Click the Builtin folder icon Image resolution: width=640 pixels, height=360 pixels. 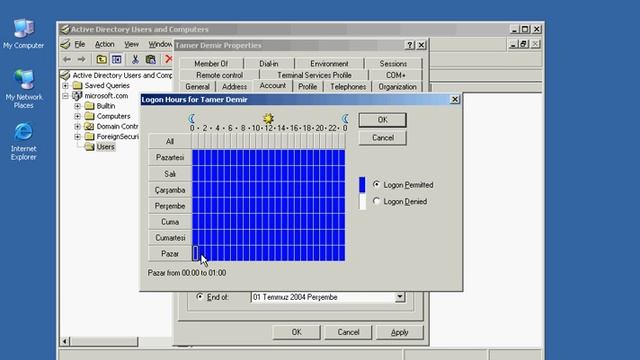coord(89,106)
